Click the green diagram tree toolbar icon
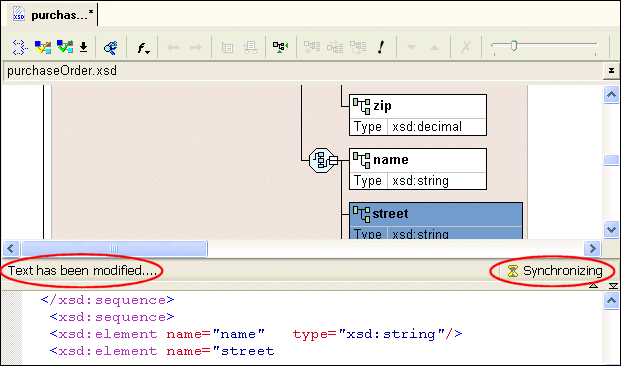 coord(280,47)
